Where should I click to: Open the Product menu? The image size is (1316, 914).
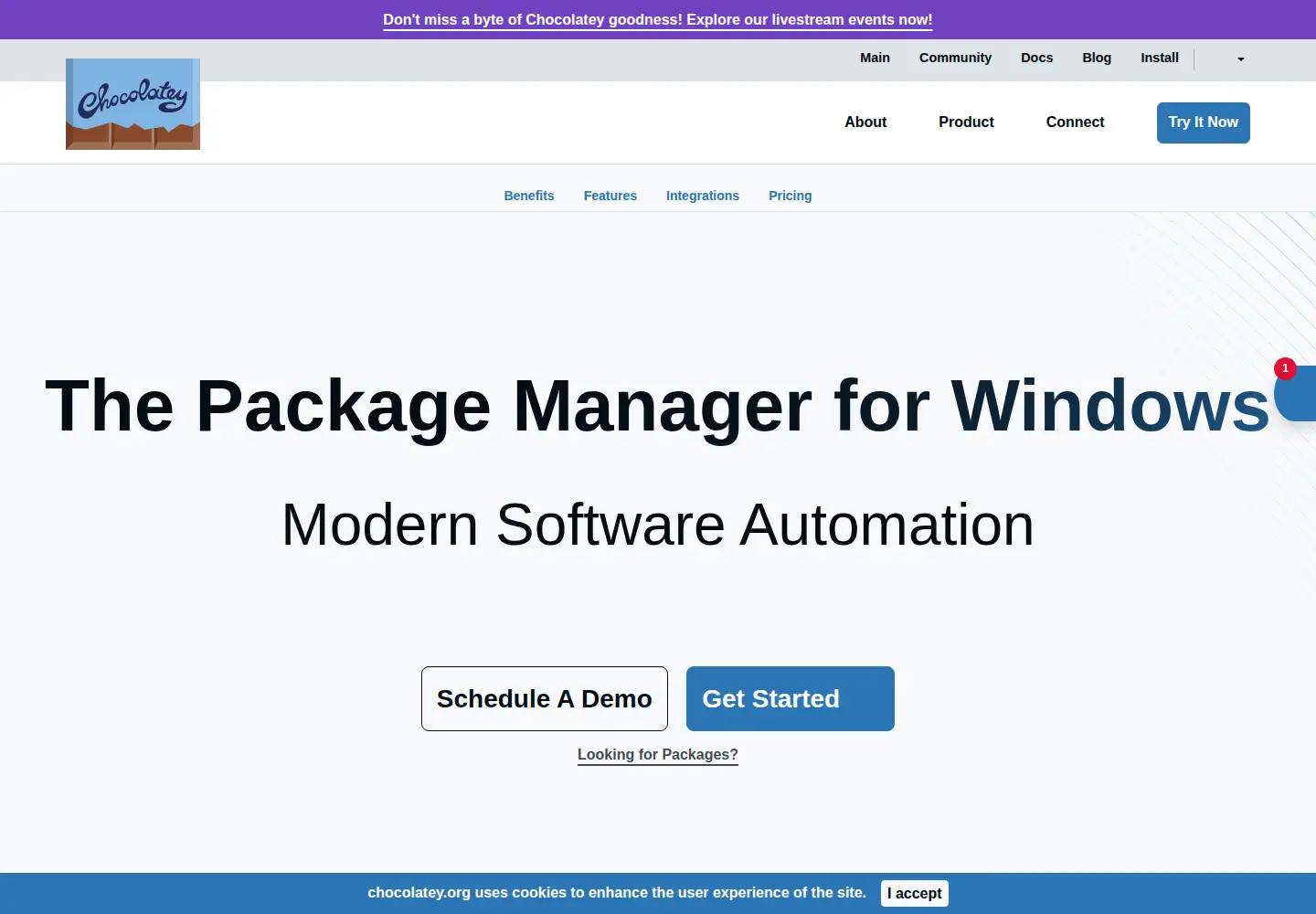click(966, 122)
